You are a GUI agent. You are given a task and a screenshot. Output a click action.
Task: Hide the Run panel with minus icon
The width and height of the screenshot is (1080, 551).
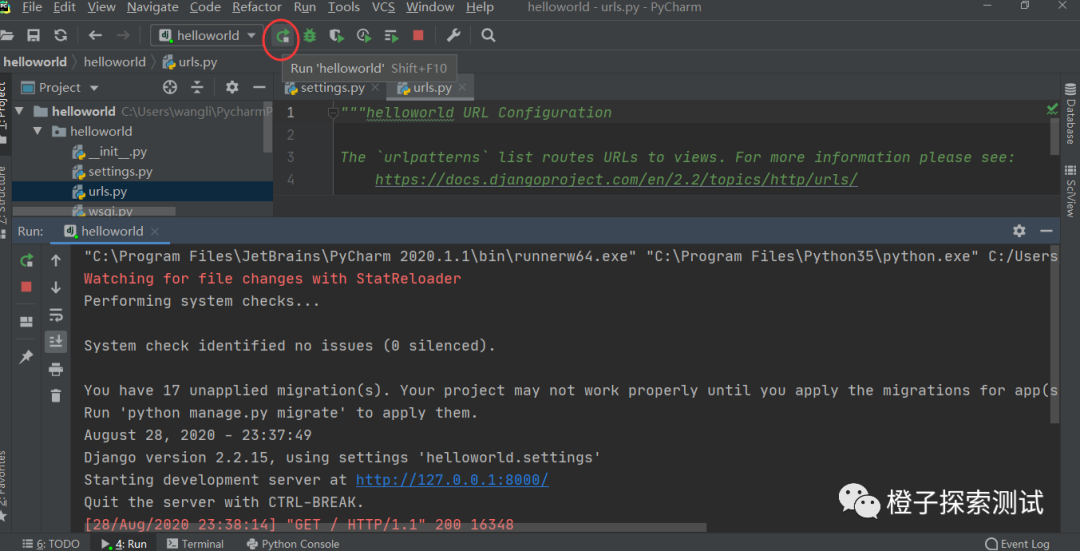point(1046,231)
